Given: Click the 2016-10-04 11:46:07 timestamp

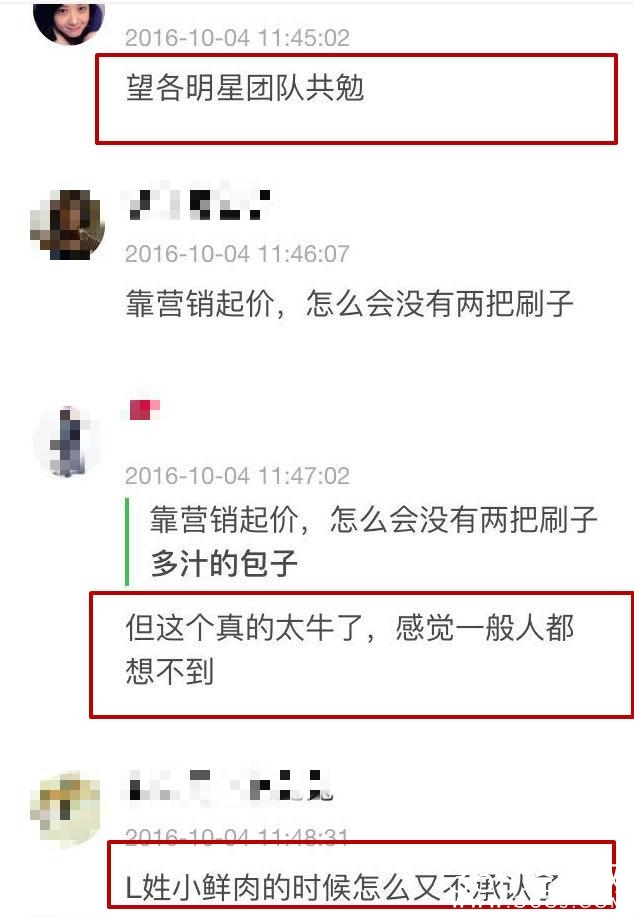Looking at the screenshot, I should pos(237,254).
